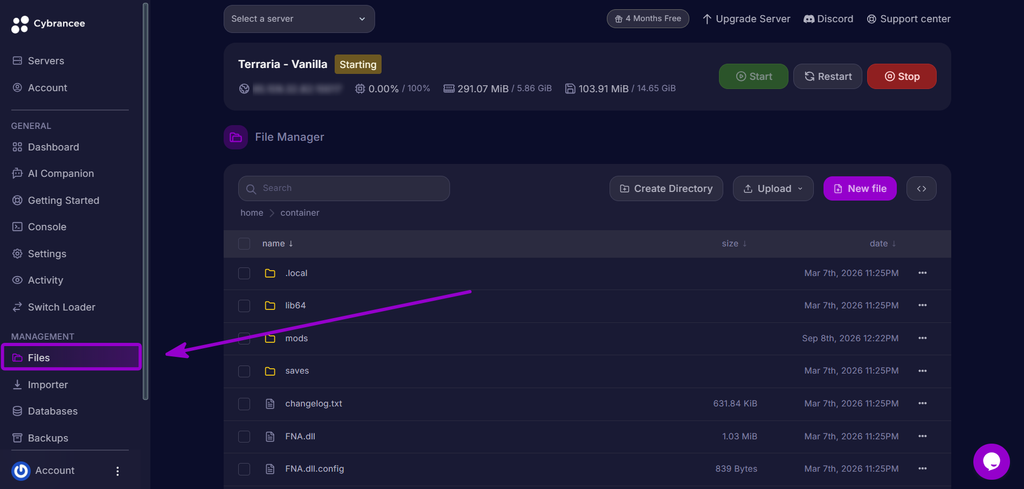Viewport: 1024px width, 489px height.
Task: Click the Settings gear icon in sidebar
Action: 17,253
